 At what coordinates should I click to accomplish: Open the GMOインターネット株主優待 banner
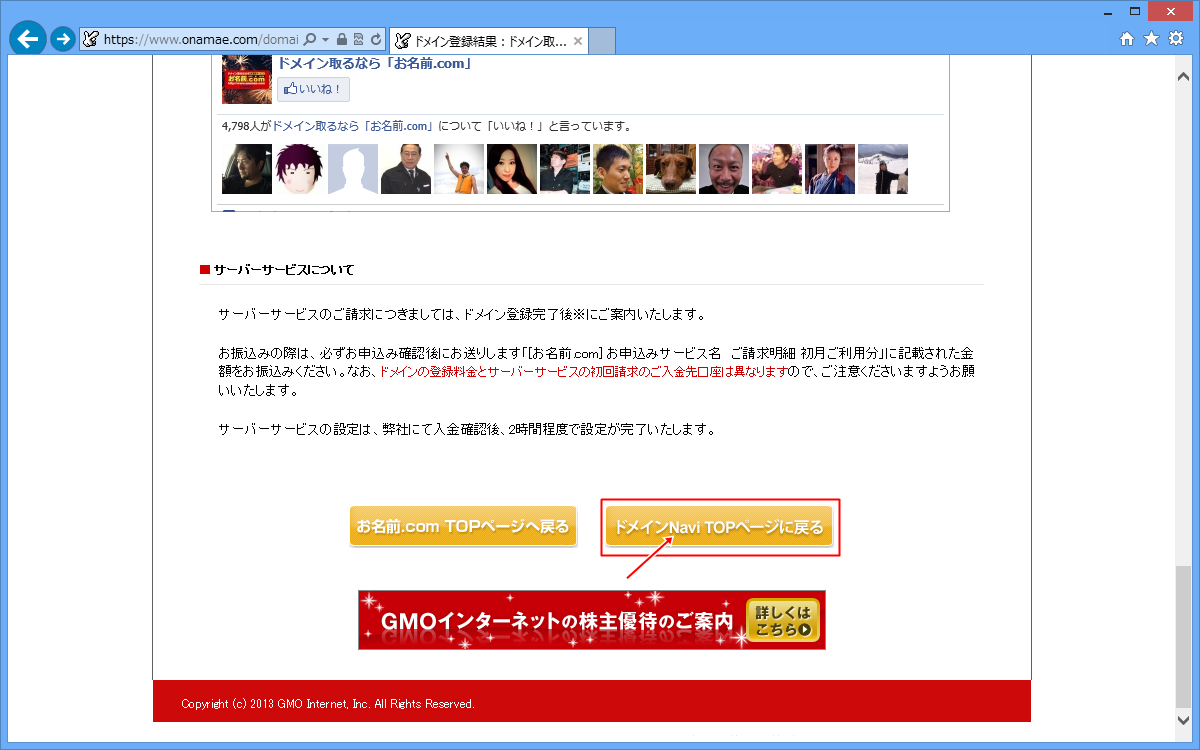[x=591, y=620]
